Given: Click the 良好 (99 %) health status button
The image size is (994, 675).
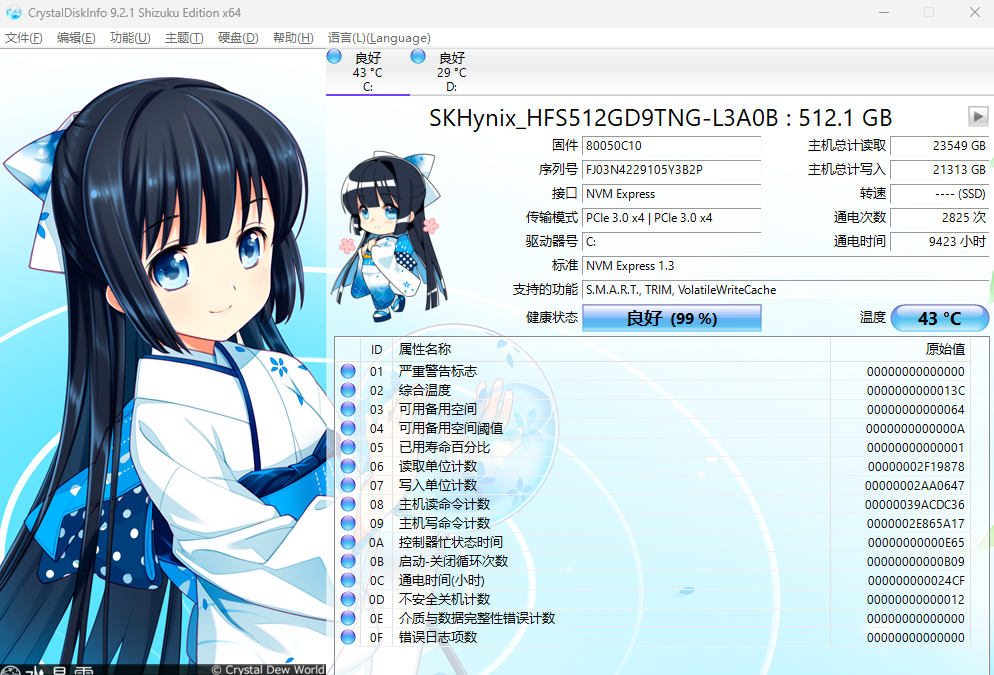Looking at the screenshot, I should (671, 318).
